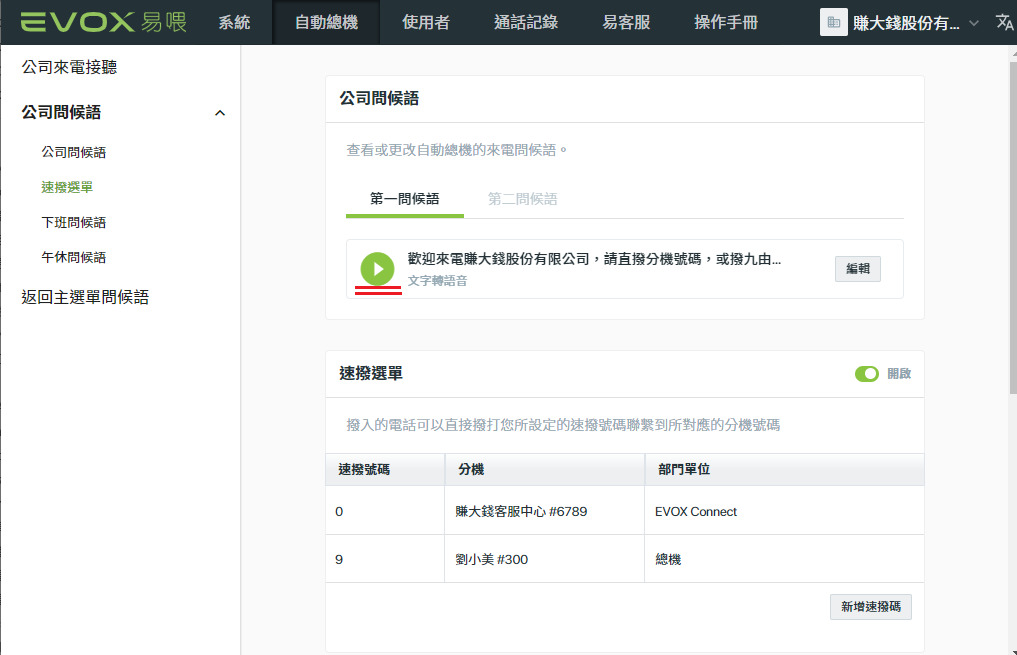Open 下班問候語 in the sidebar

tap(73, 222)
